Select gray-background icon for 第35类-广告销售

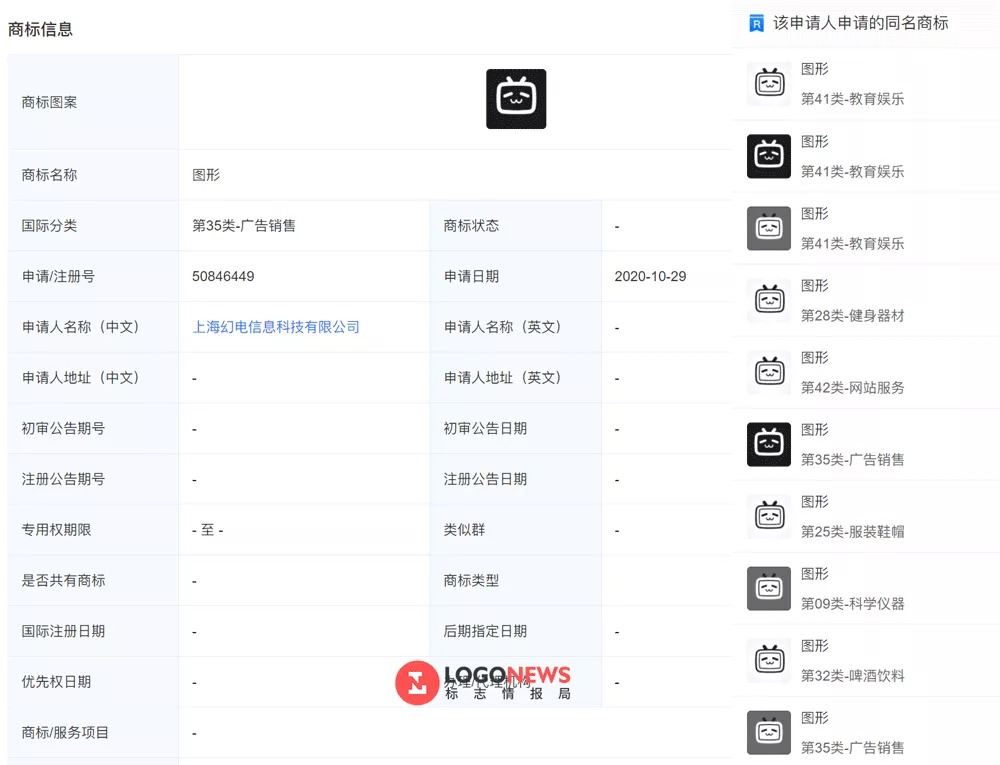(x=768, y=732)
